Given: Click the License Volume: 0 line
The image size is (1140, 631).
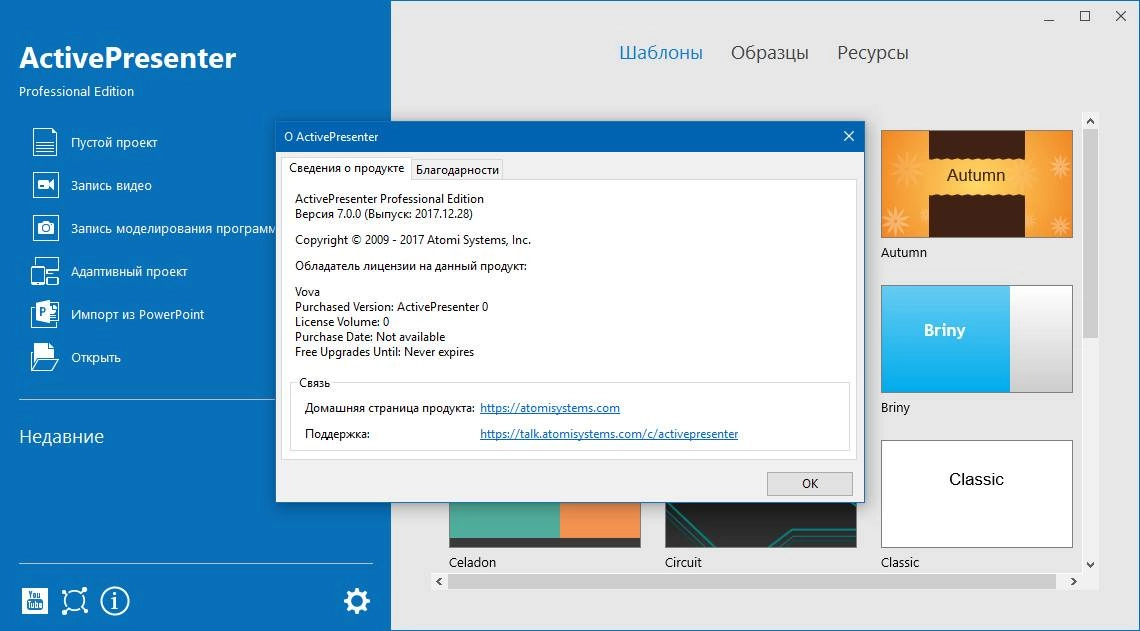Looking at the screenshot, I should tap(342, 321).
